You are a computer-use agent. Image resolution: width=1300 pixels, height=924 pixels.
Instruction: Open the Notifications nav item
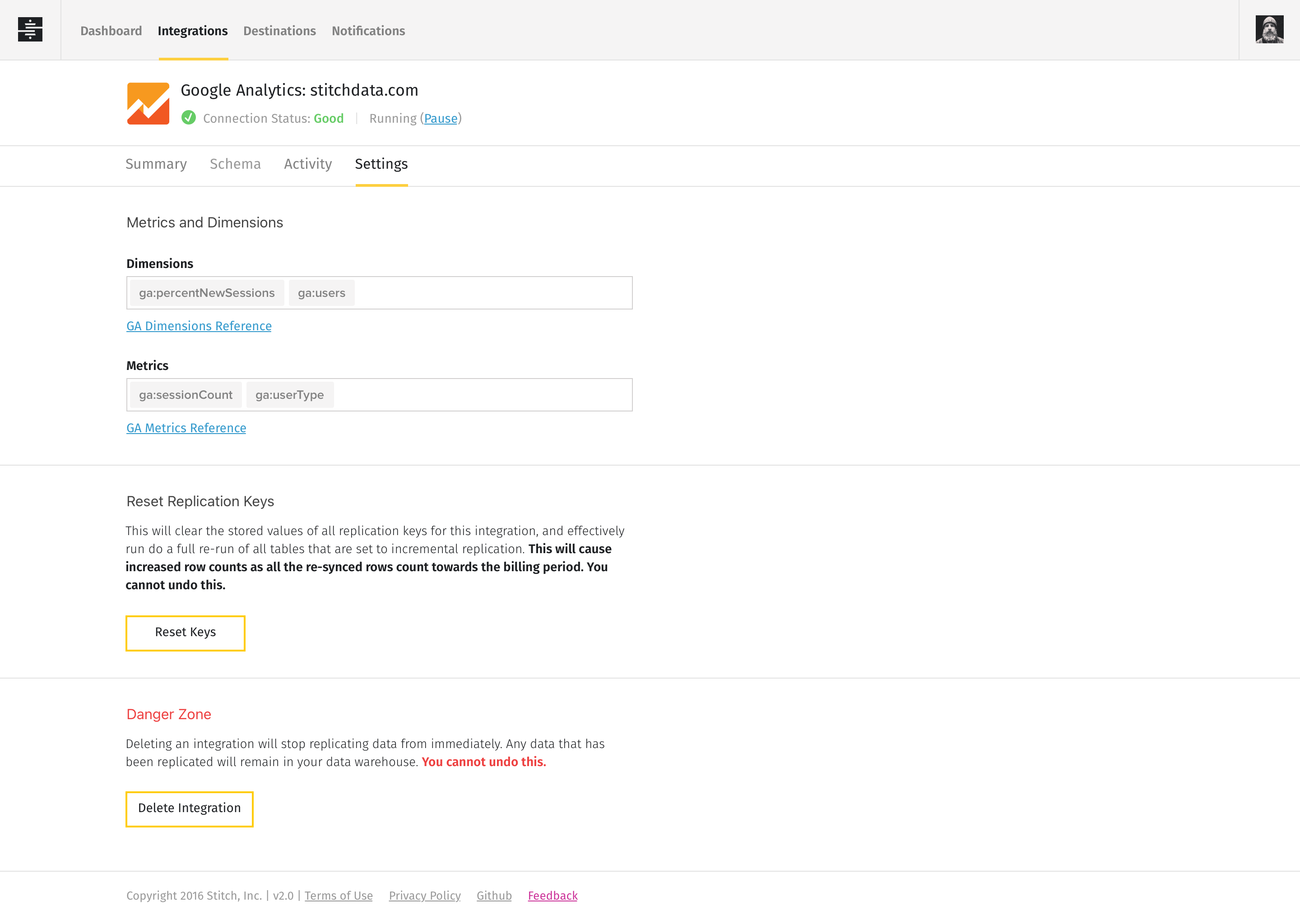368,31
